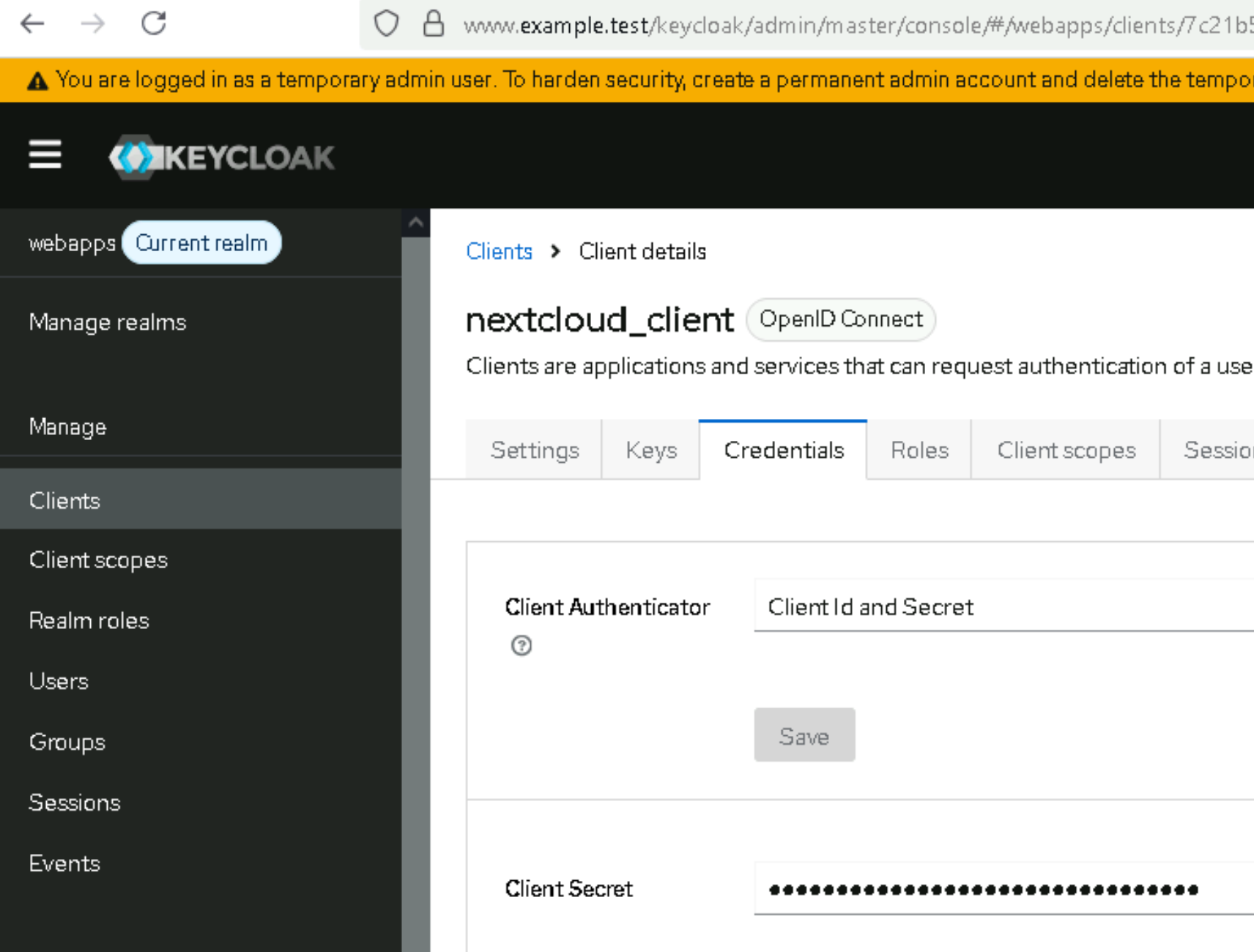
Task: Click the browser forward arrow
Action: tap(93, 24)
